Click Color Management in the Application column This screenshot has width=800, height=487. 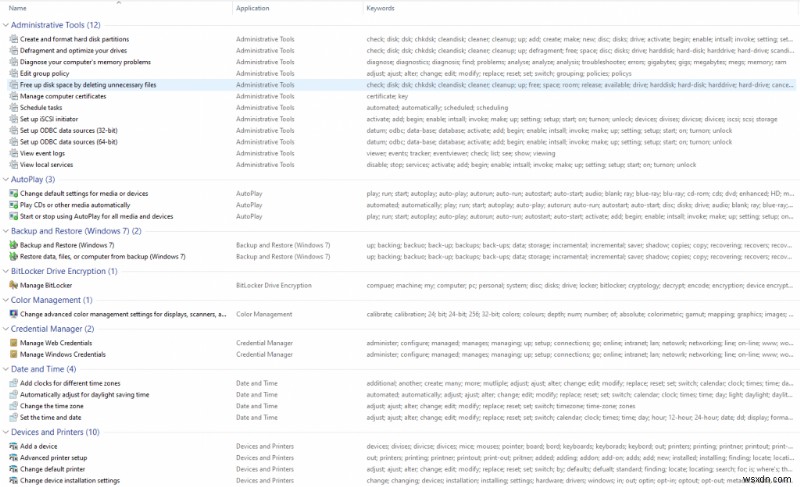pyautogui.click(x=264, y=314)
